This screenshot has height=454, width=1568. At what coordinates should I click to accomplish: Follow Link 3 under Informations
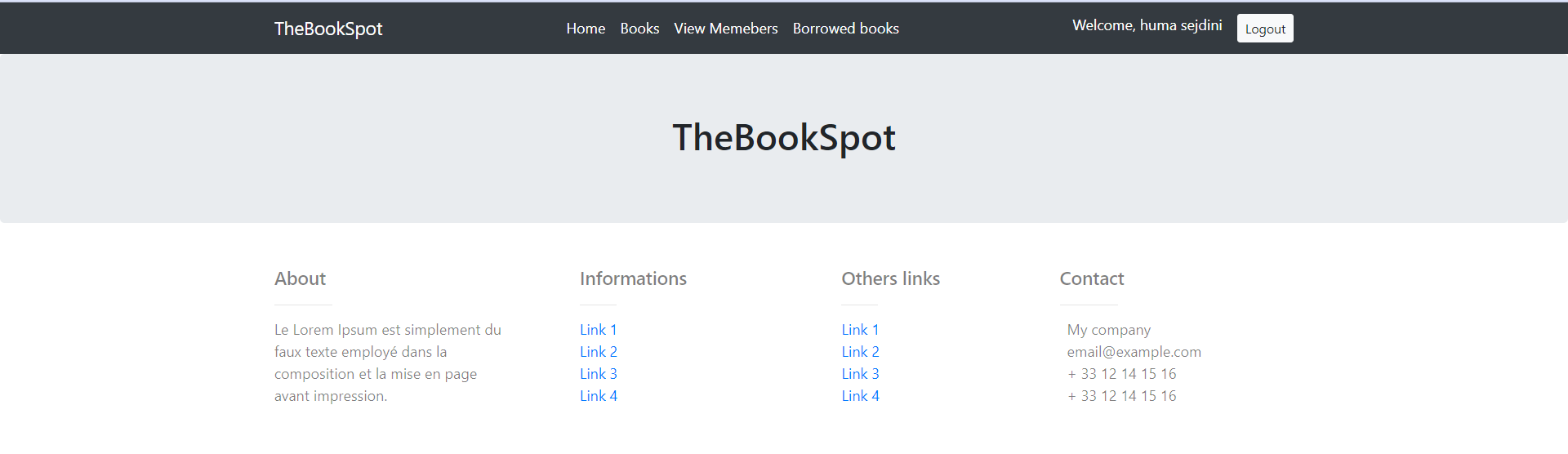click(598, 374)
